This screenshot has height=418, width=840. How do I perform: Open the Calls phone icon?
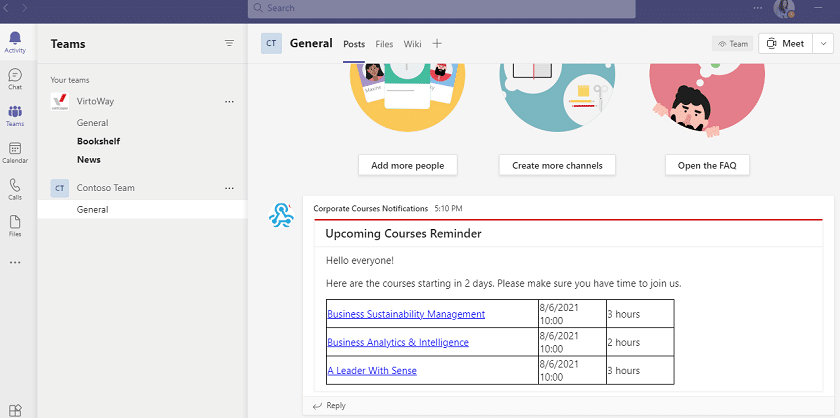(x=15, y=189)
